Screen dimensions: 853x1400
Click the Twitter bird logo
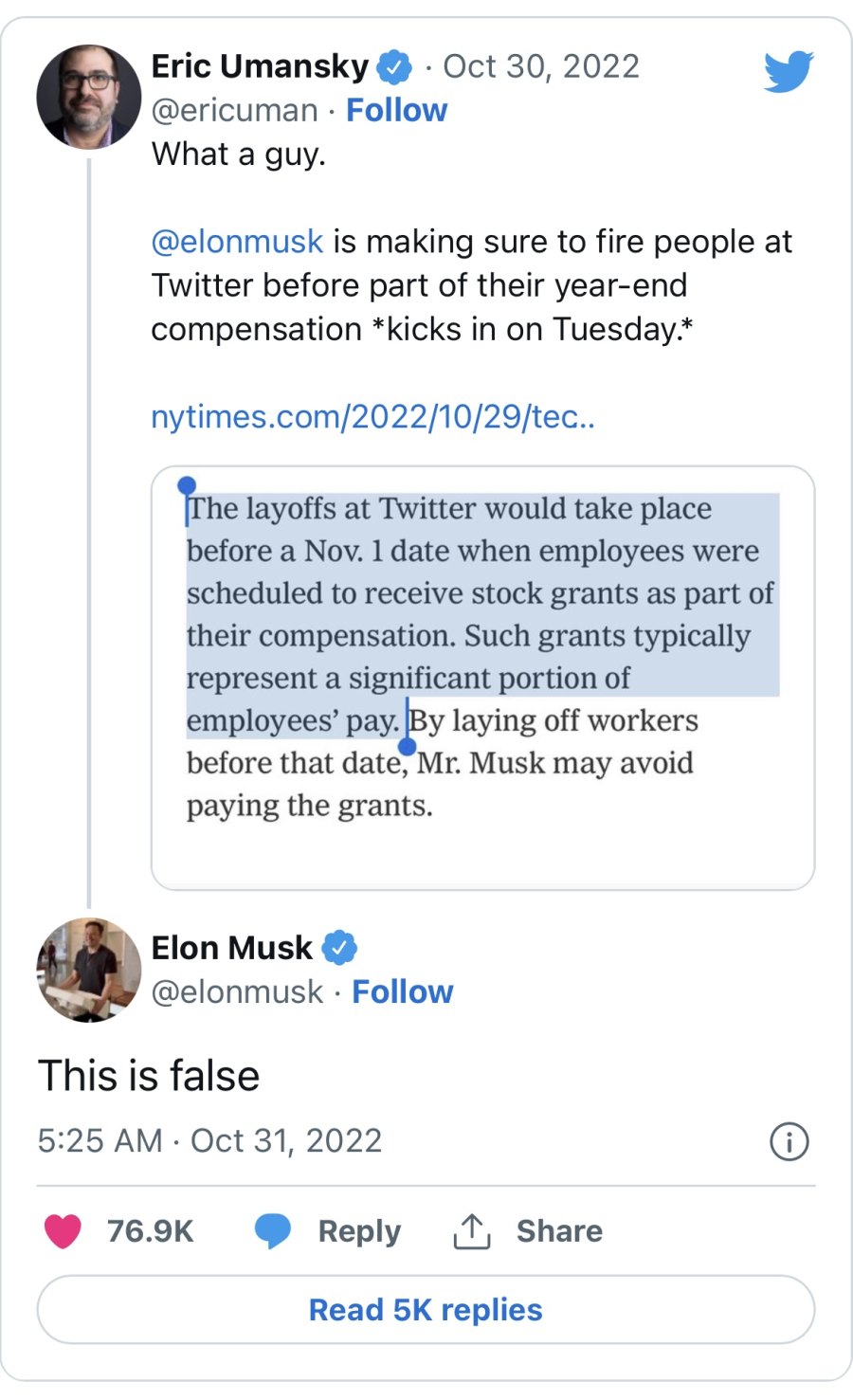(789, 71)
